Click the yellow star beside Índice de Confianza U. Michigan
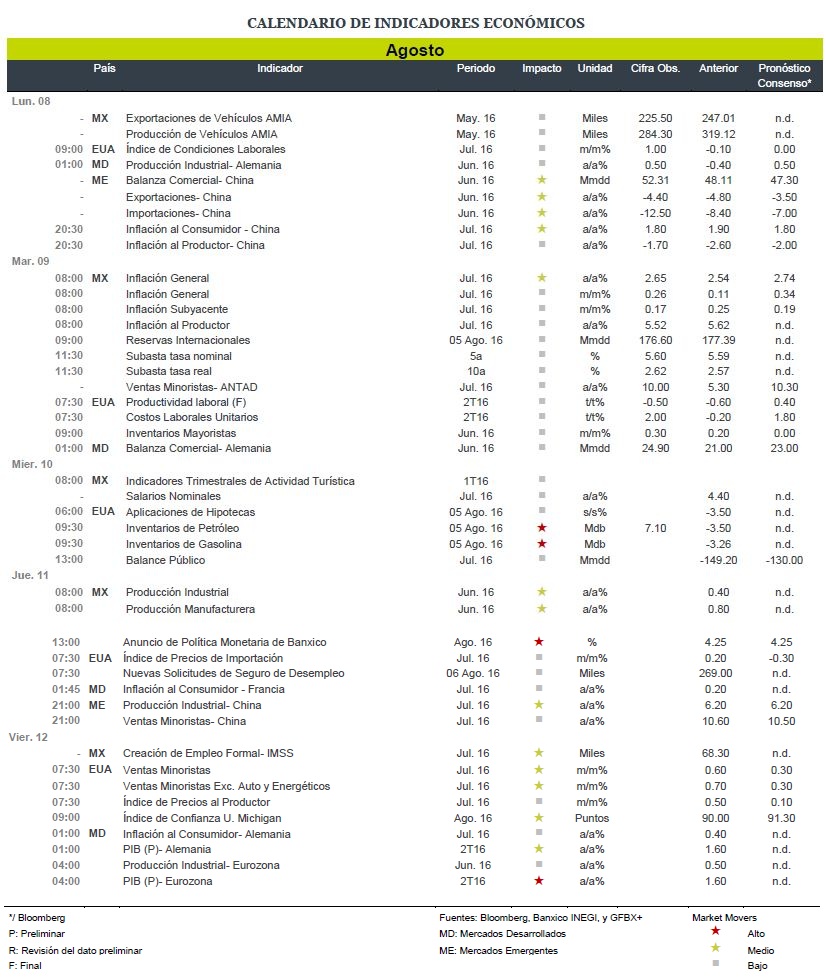This screenshot has width=826, height=979. (x=539, y=817)
